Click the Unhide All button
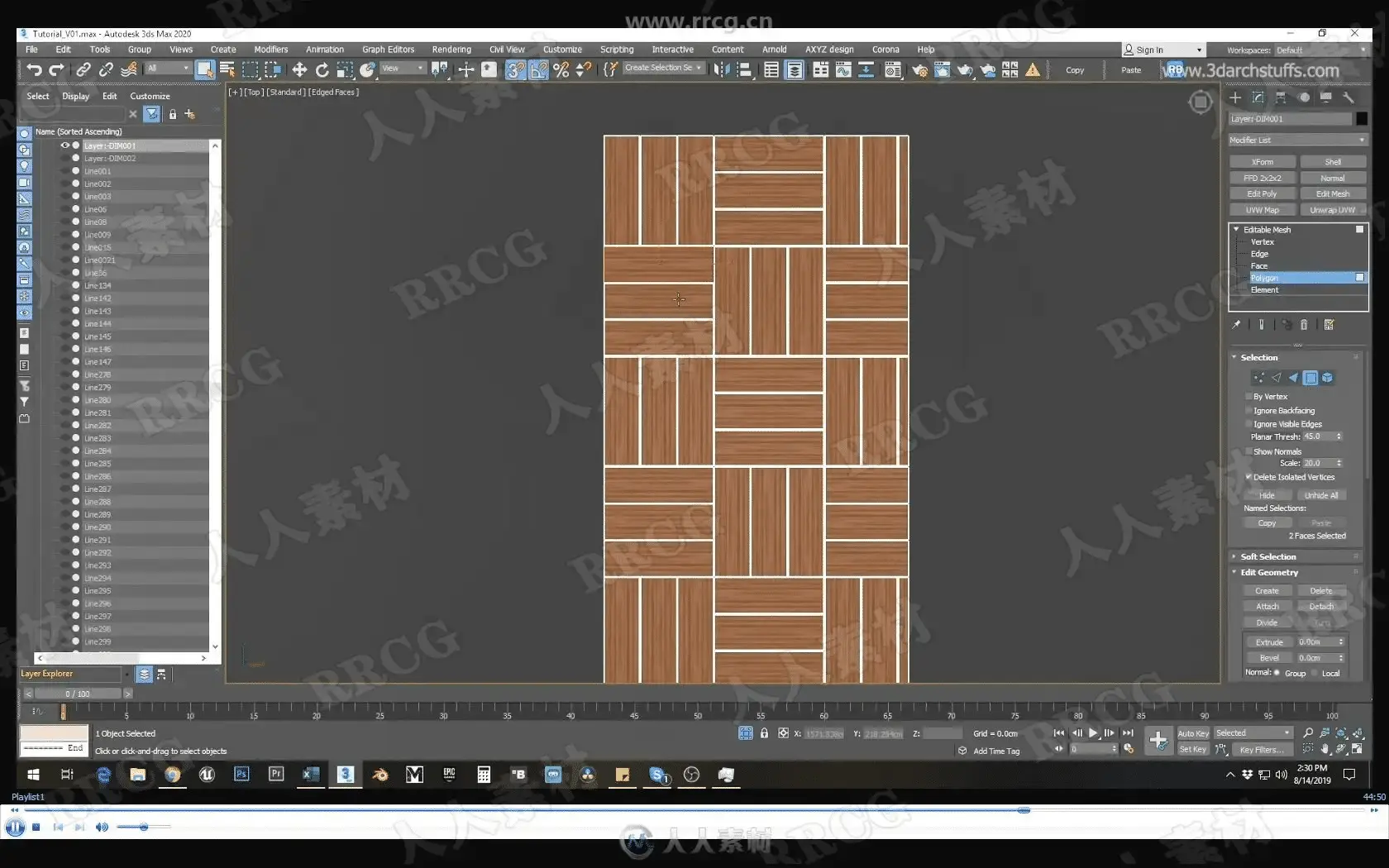 (x=1321, y=495)
